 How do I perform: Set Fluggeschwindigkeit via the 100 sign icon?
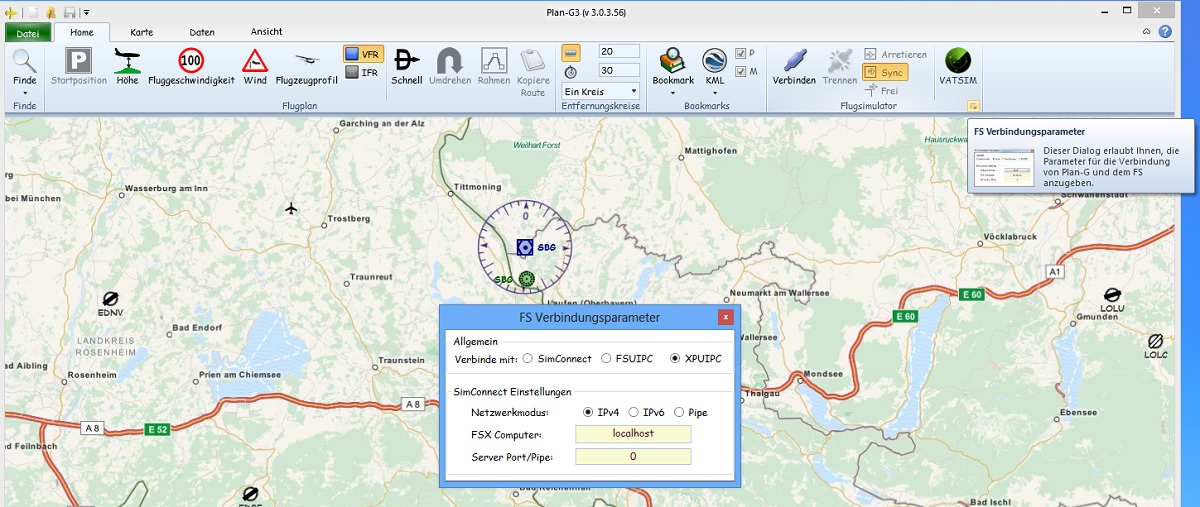pyautogui.click(x=191, y=59)
